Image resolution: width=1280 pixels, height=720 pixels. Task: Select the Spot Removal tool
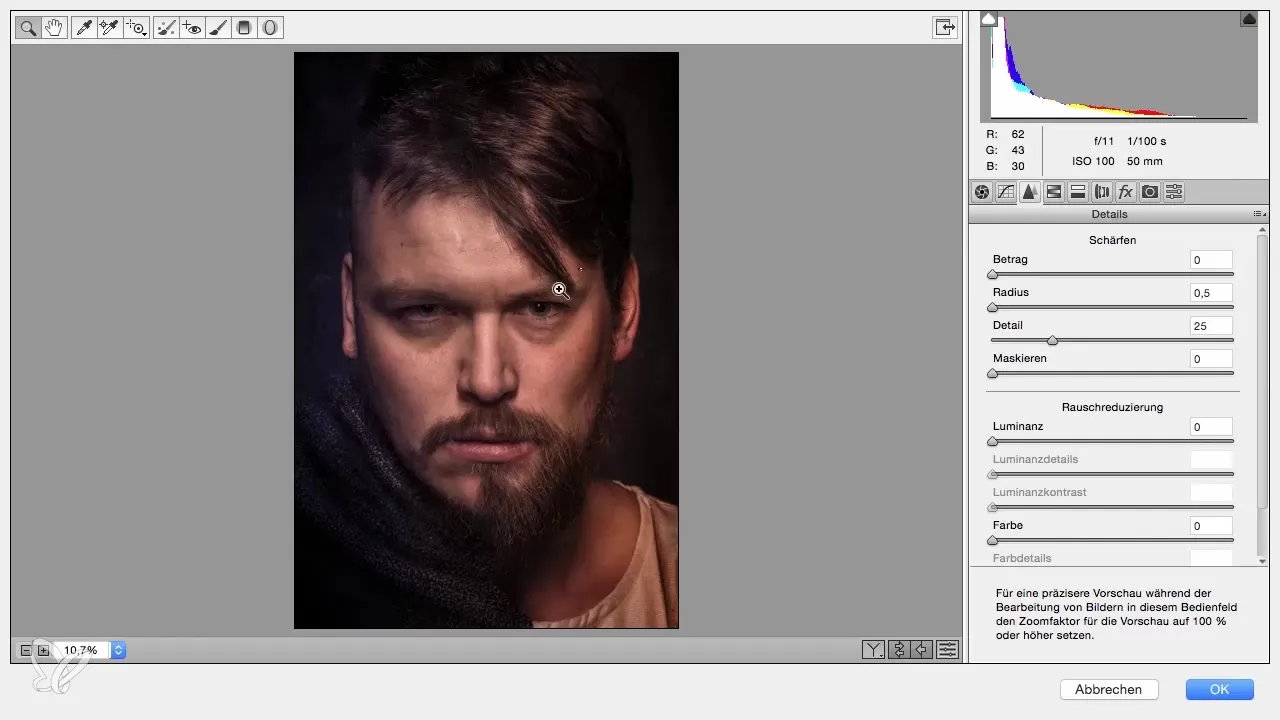[x=168, y=28]
